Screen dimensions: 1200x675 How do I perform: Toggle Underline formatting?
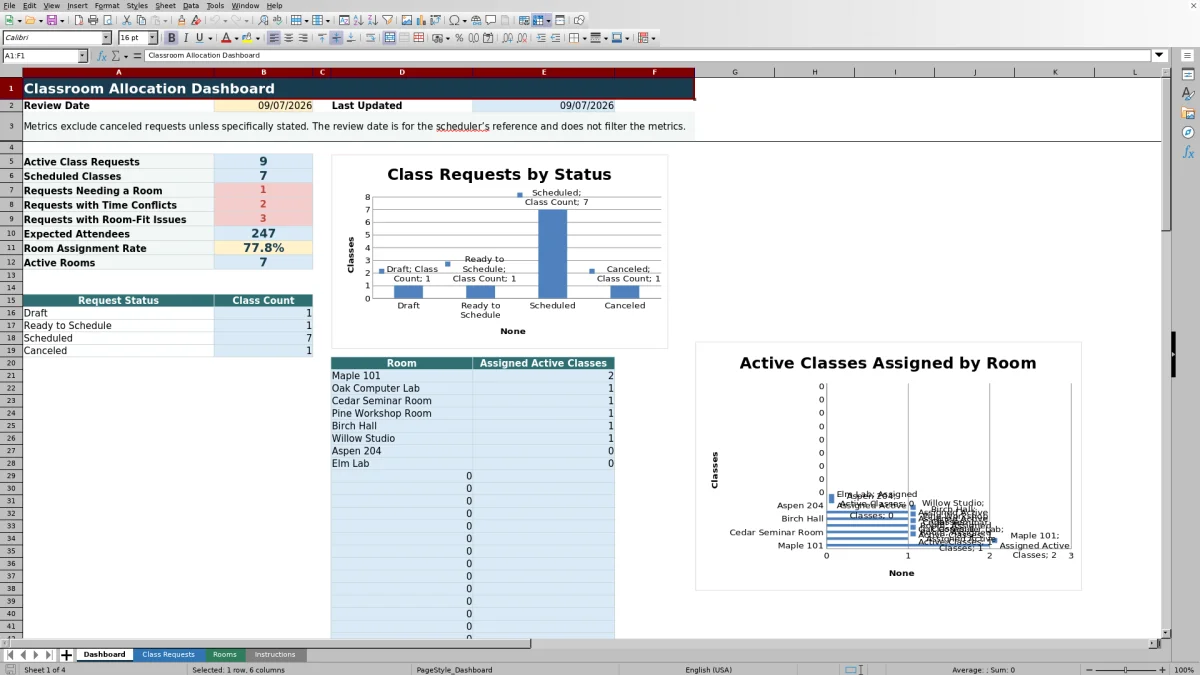(199, 38)
